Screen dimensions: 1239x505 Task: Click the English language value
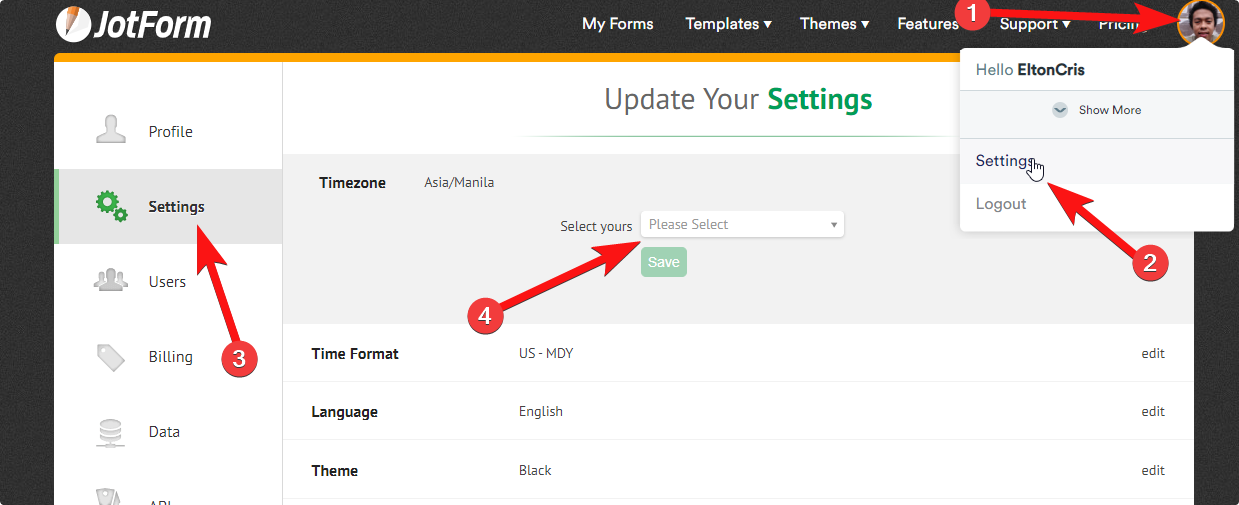[541, 411]
